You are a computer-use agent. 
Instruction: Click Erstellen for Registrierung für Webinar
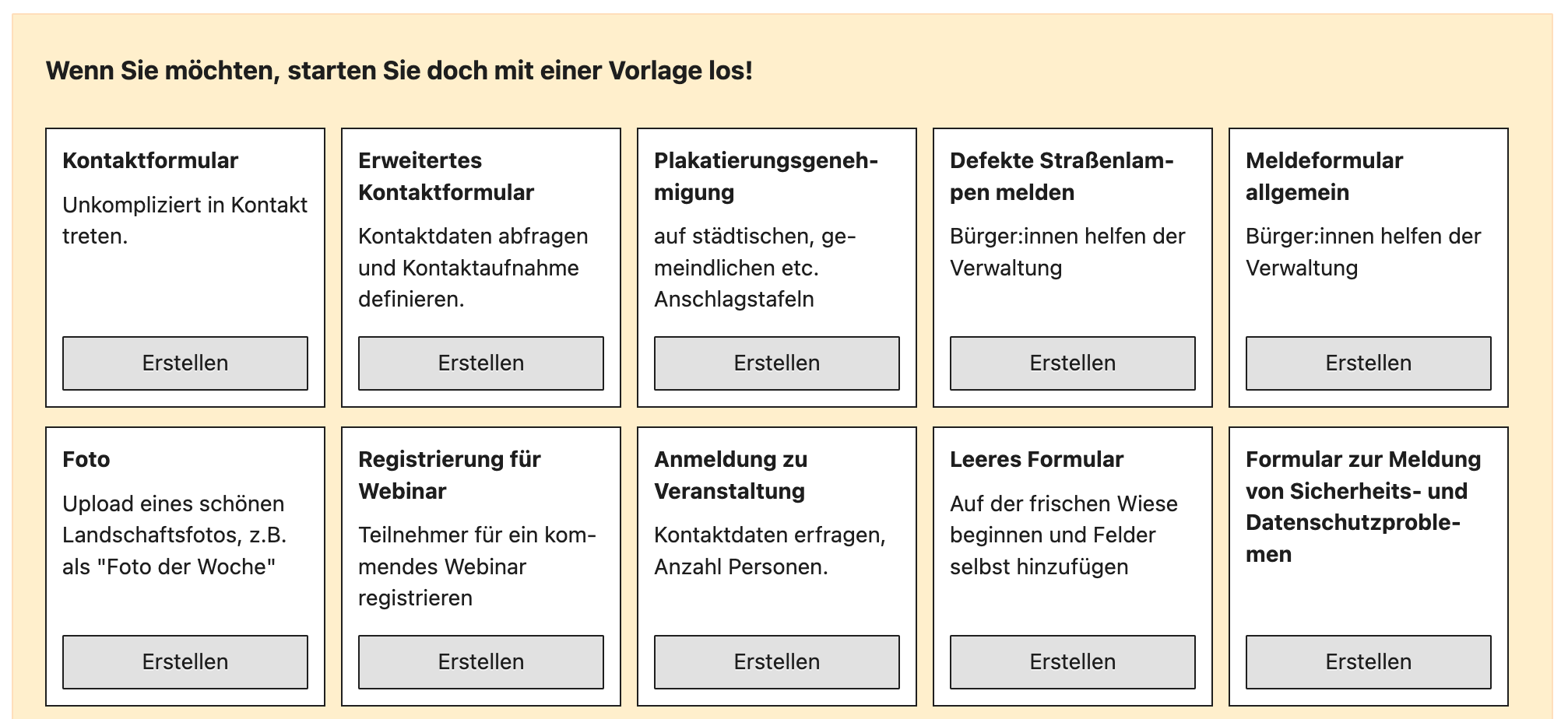click(x=481, y=662)
